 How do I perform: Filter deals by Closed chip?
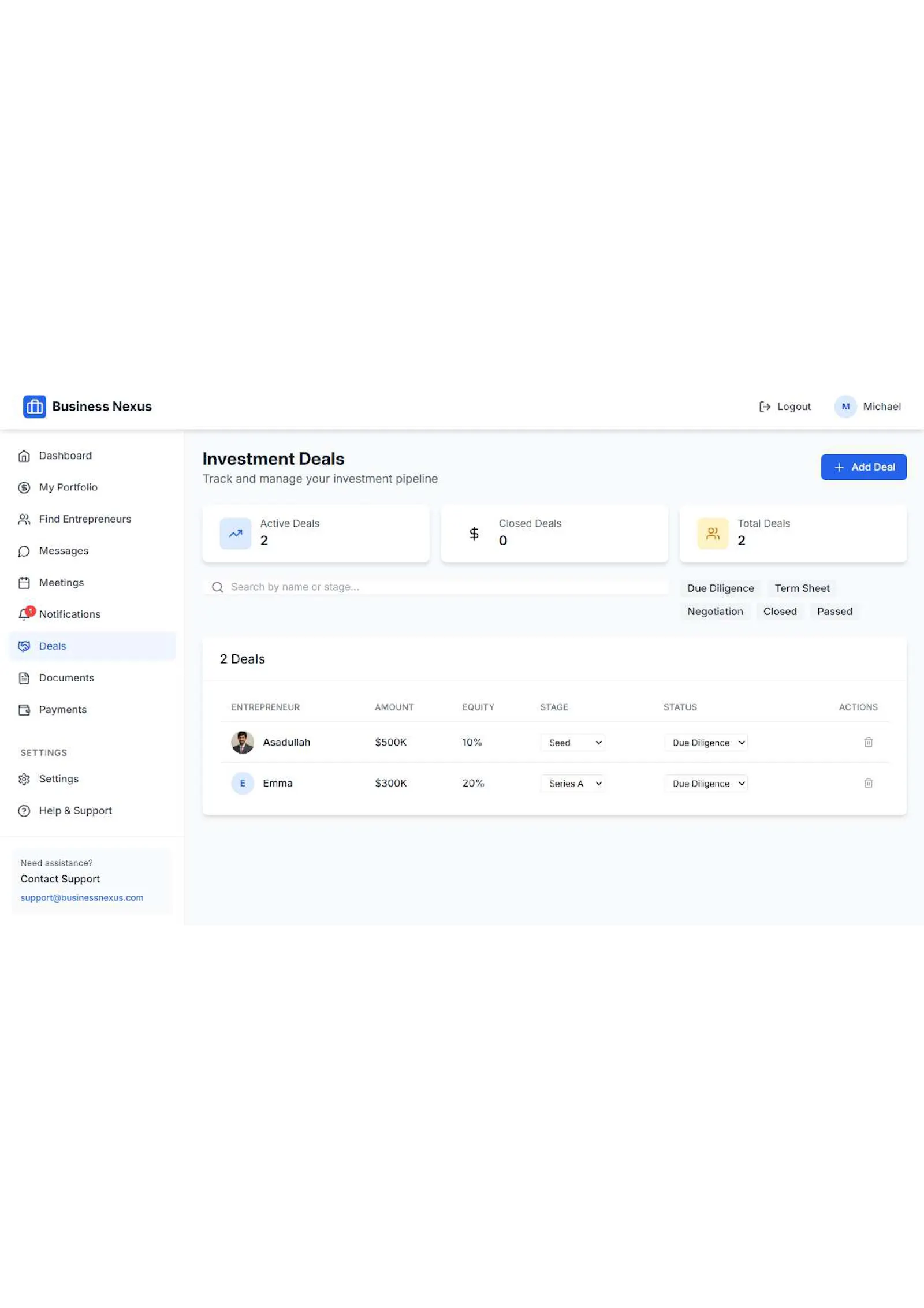pyautogui.click(x=780, y=611)
